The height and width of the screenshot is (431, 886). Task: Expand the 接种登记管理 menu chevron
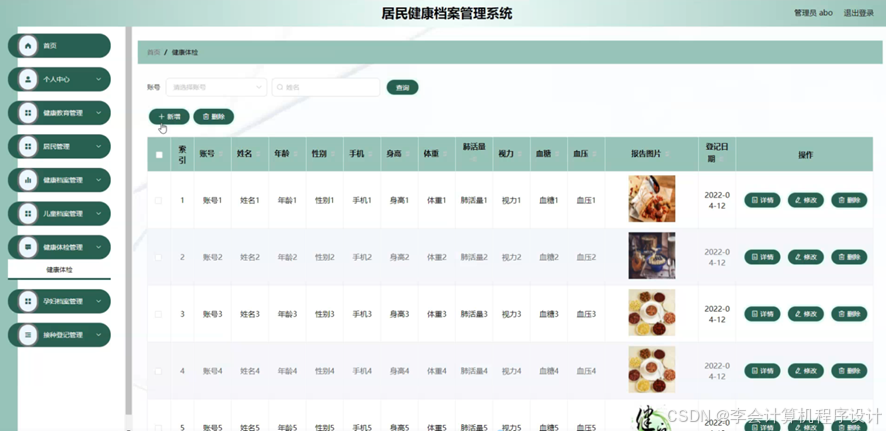pos(99,335)
